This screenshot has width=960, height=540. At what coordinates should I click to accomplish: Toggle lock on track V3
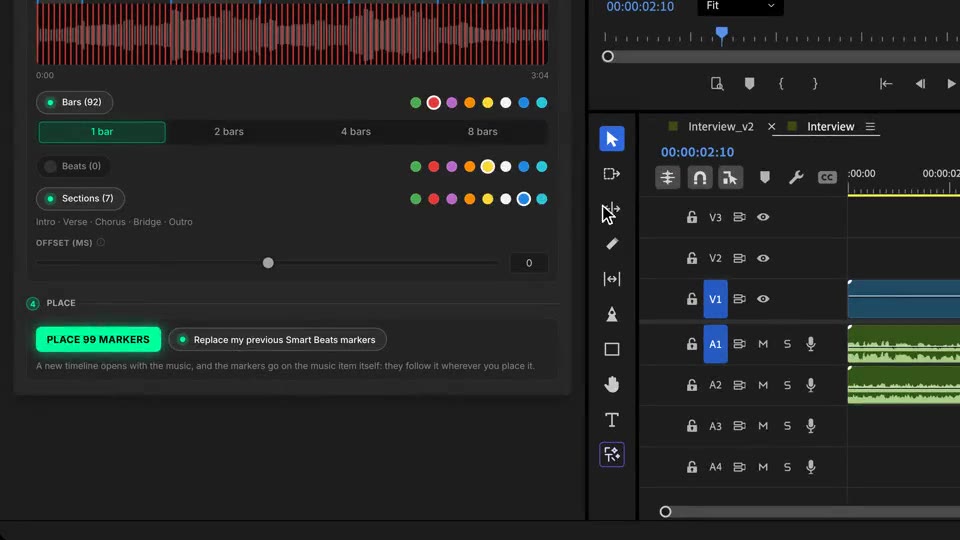(691, 217)
